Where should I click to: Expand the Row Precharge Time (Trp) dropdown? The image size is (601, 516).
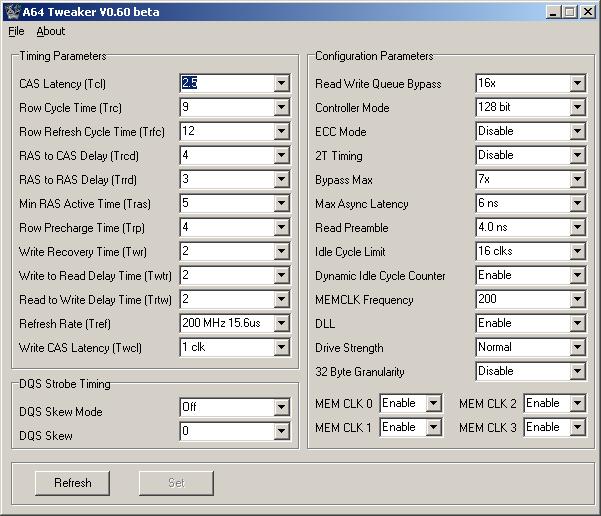pos(281,227)
